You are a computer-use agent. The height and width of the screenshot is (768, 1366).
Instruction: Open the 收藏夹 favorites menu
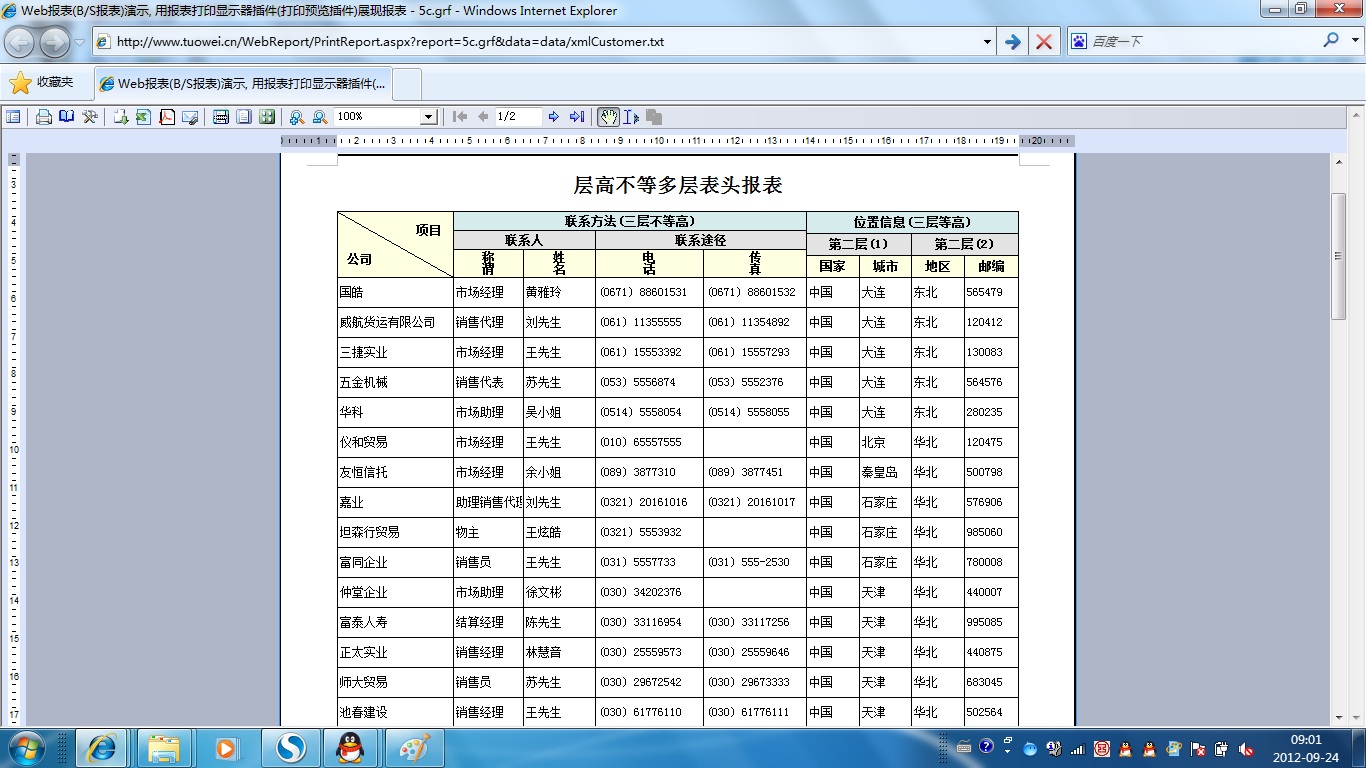tap(42, 83)
